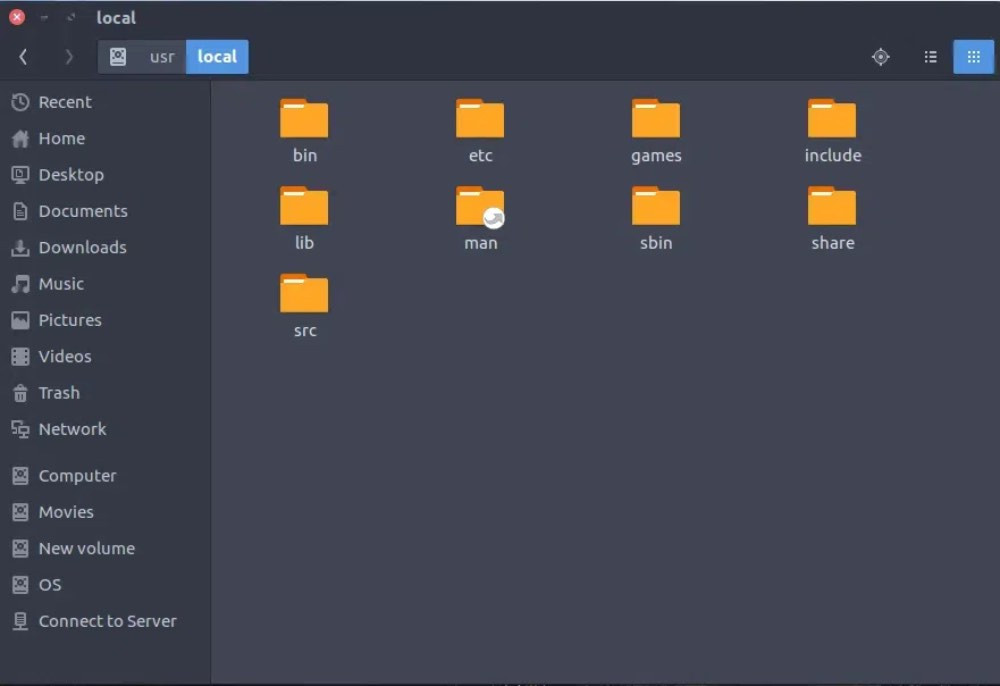Open the Pictures sidebar entry

tap(69, 320)
